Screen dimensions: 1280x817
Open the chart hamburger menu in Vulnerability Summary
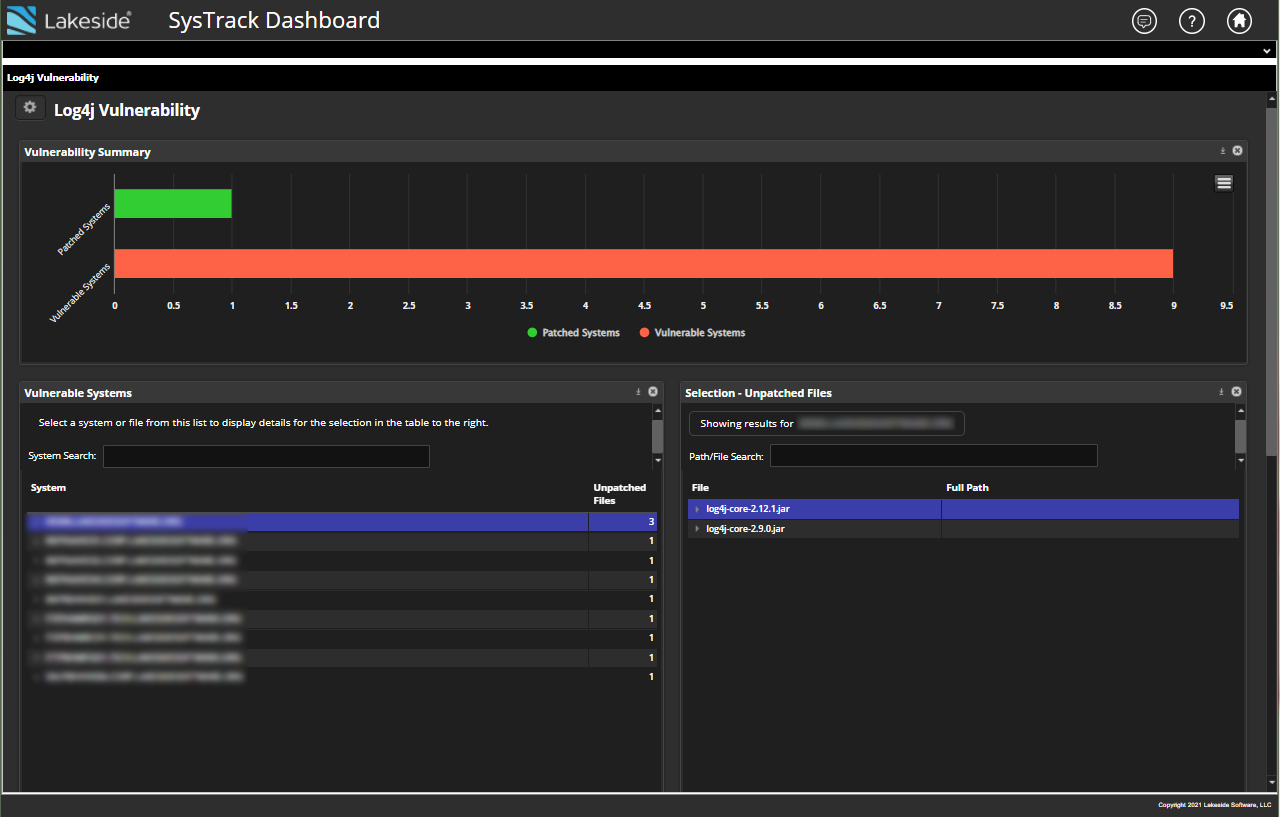(1224, 182)
